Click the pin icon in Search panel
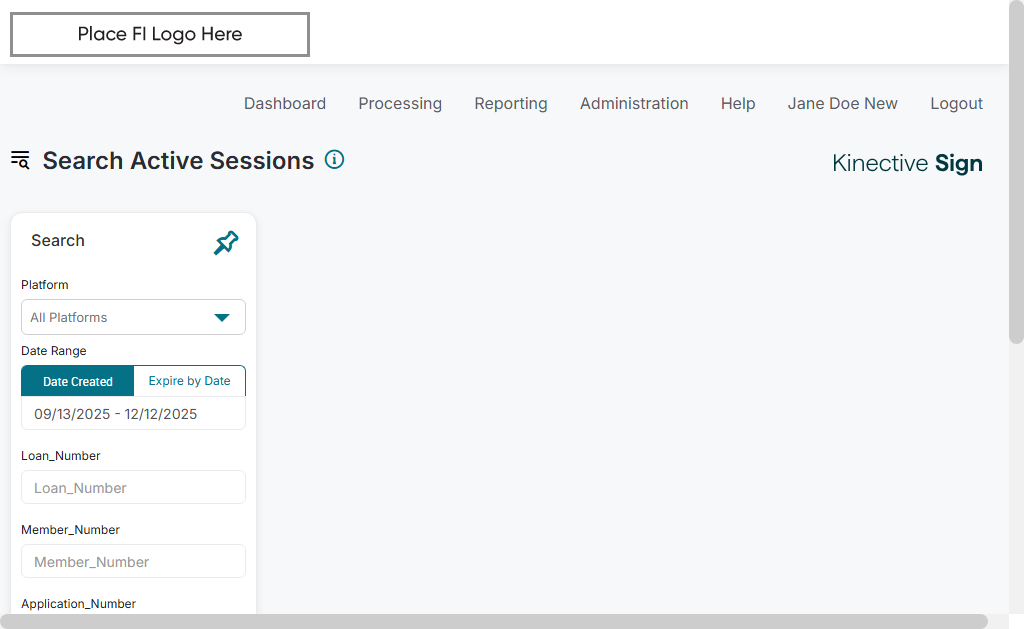This screenshot has height=629, width=1024. tap(226, 242)
